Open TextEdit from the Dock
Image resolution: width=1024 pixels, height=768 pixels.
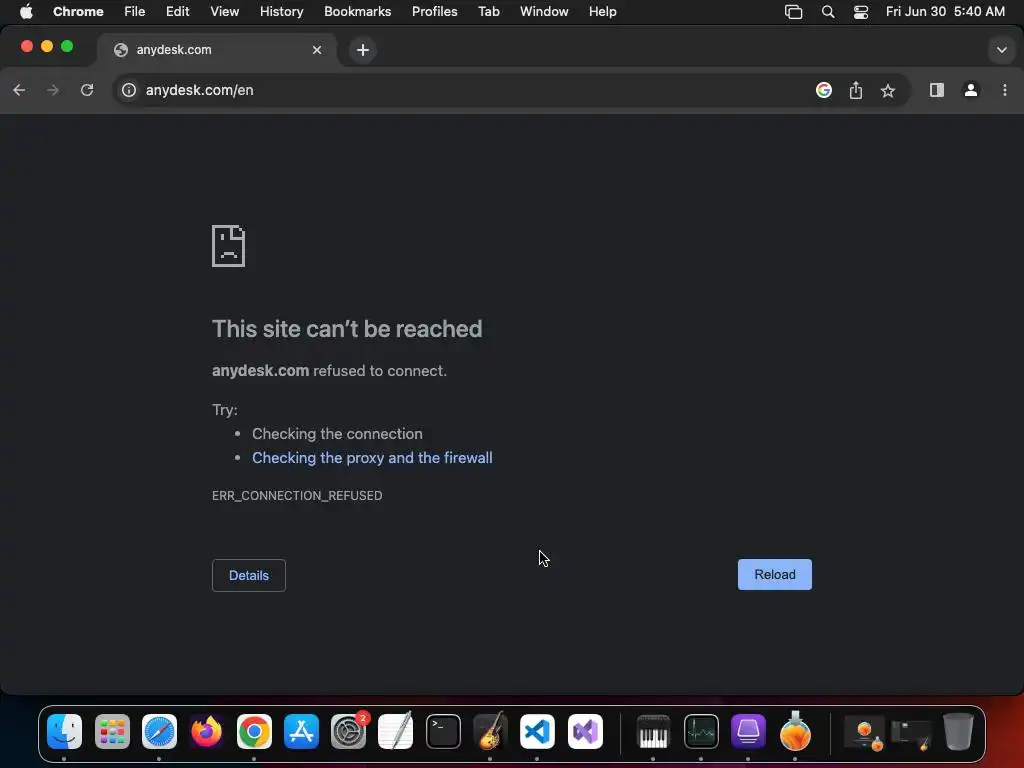(x=395, y=731)
